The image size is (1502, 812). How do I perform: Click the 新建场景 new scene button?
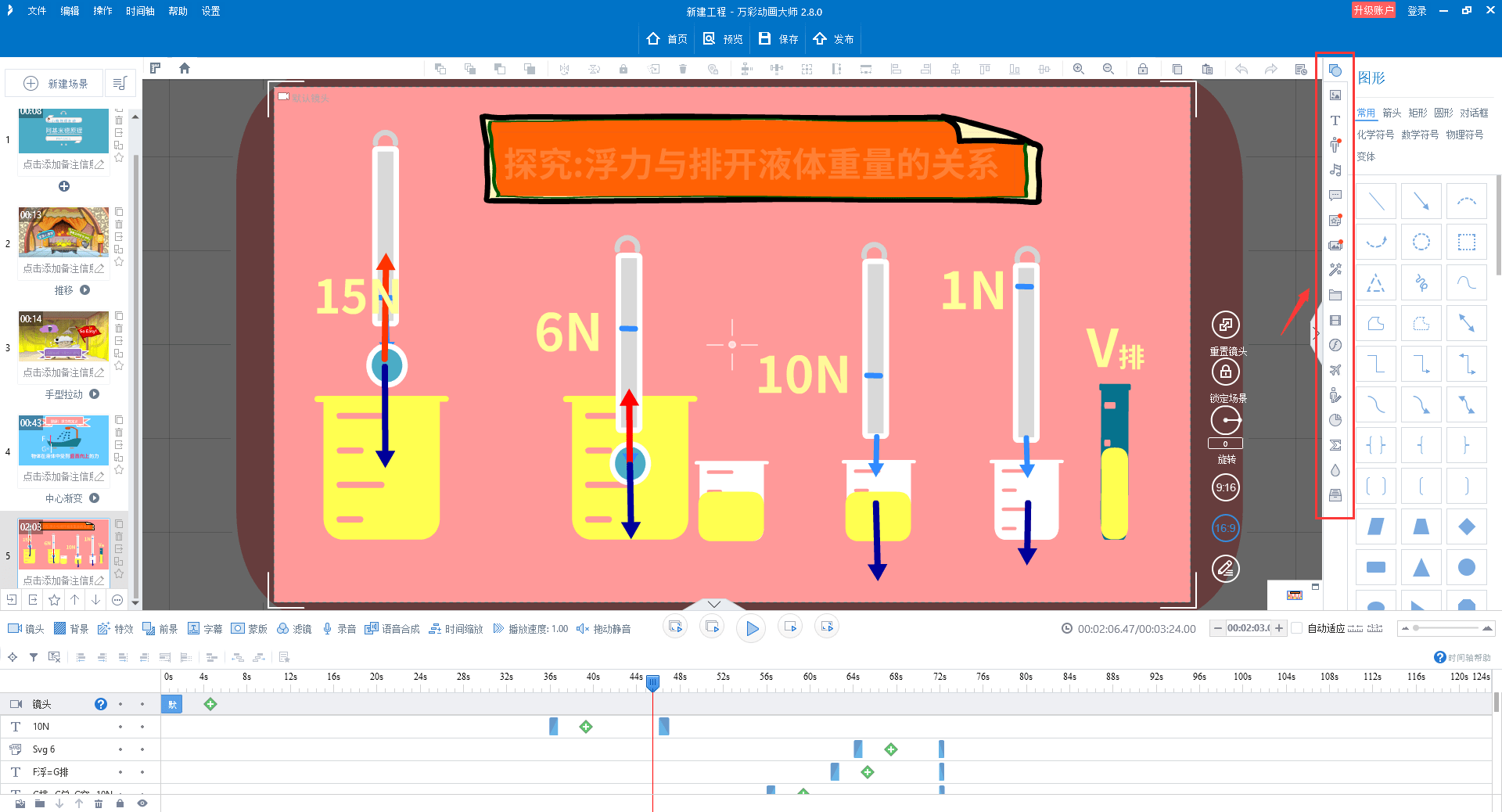tap(56, 83)
